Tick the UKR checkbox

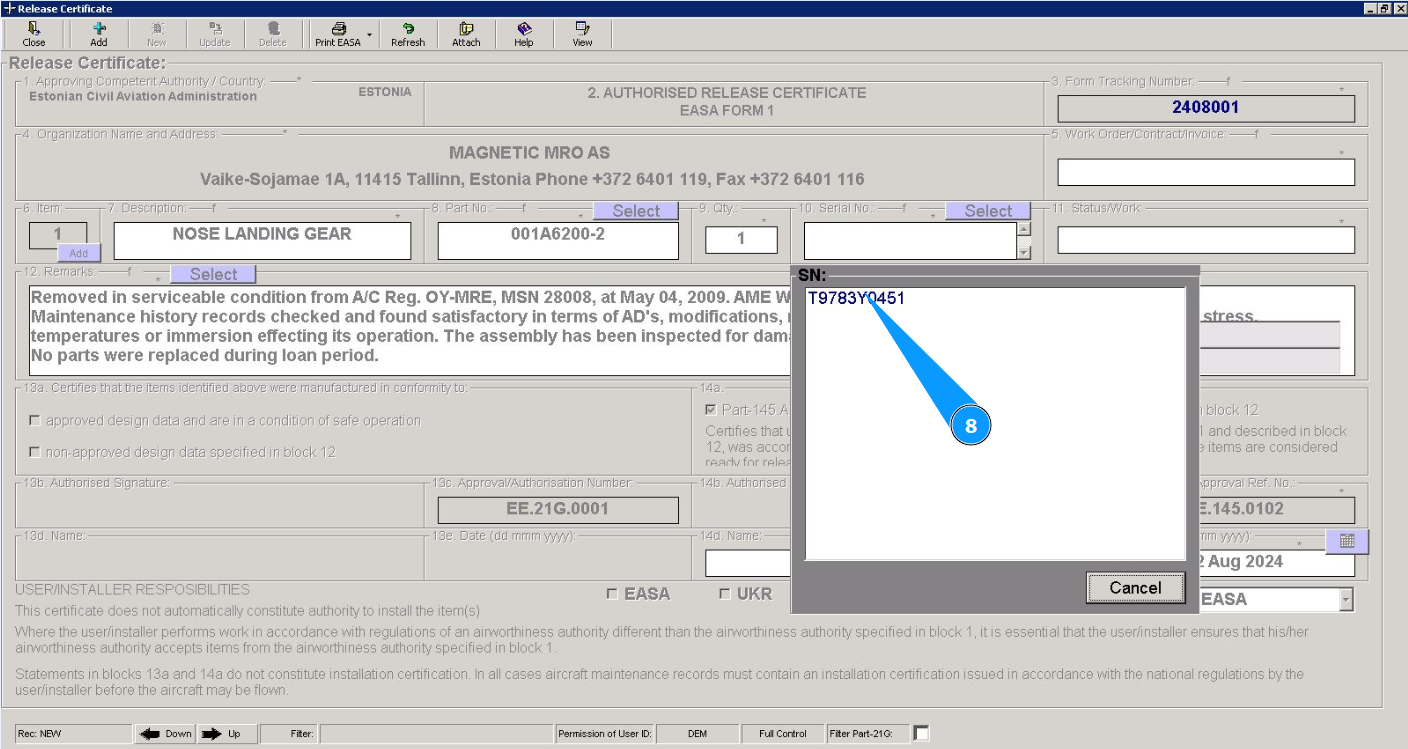(x=725, y=594)
